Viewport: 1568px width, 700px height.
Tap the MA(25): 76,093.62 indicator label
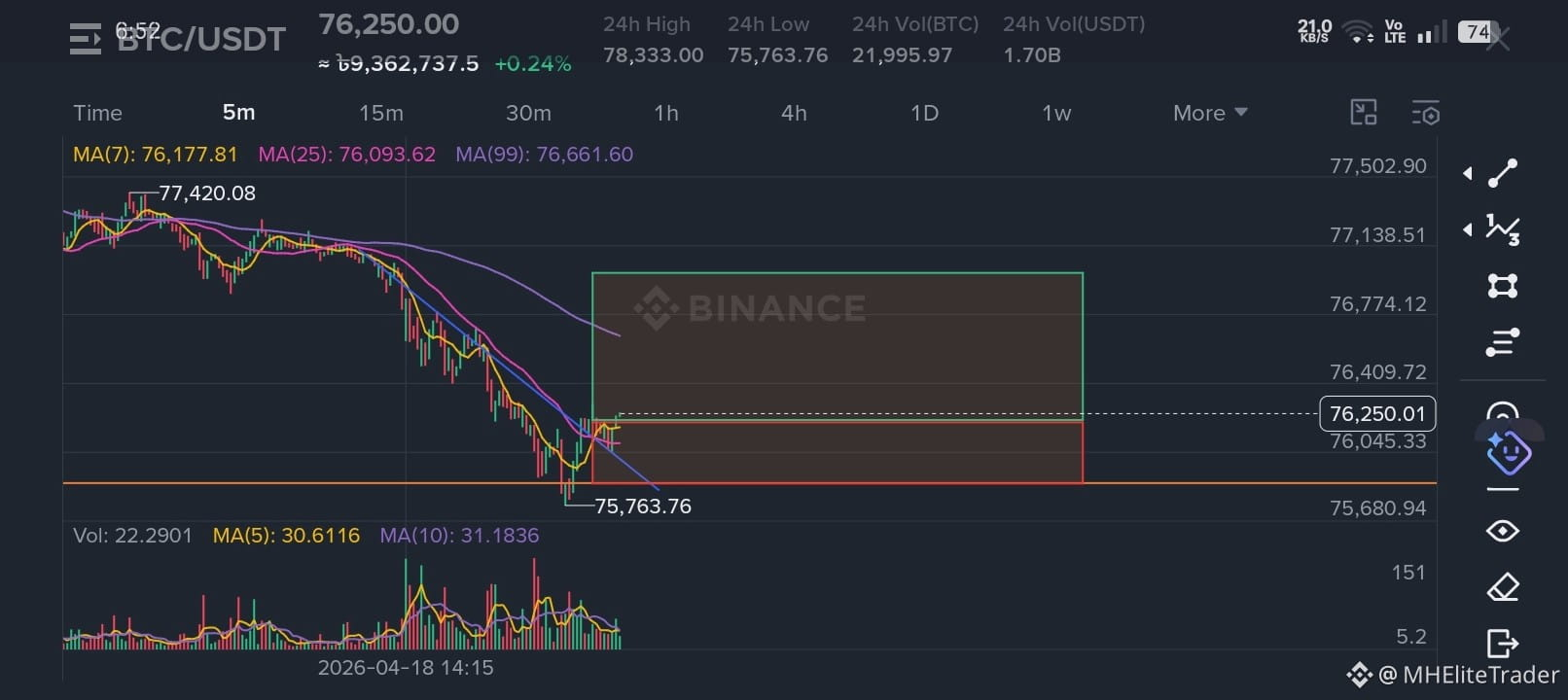point(346,155)
